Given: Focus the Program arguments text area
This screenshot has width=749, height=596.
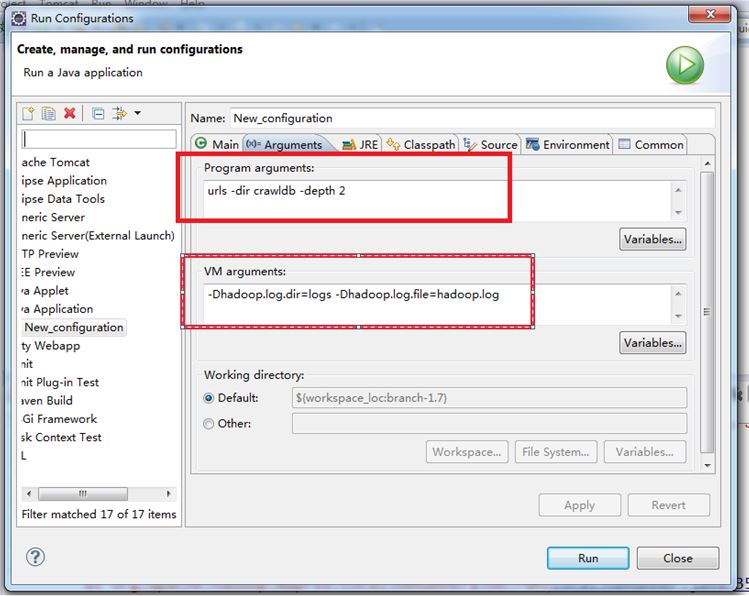Looking at the screenshot, I should tap(437, 200).
